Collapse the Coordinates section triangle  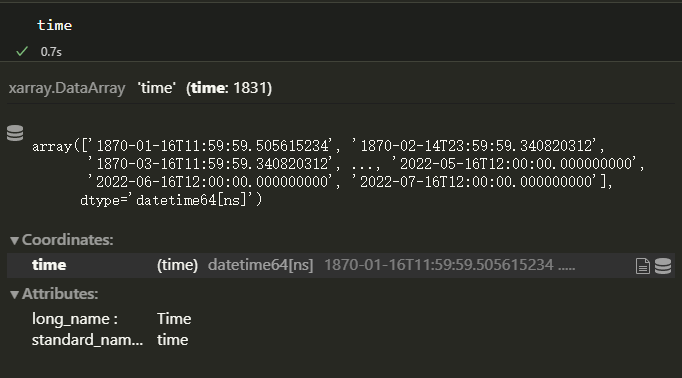(14, 240)
